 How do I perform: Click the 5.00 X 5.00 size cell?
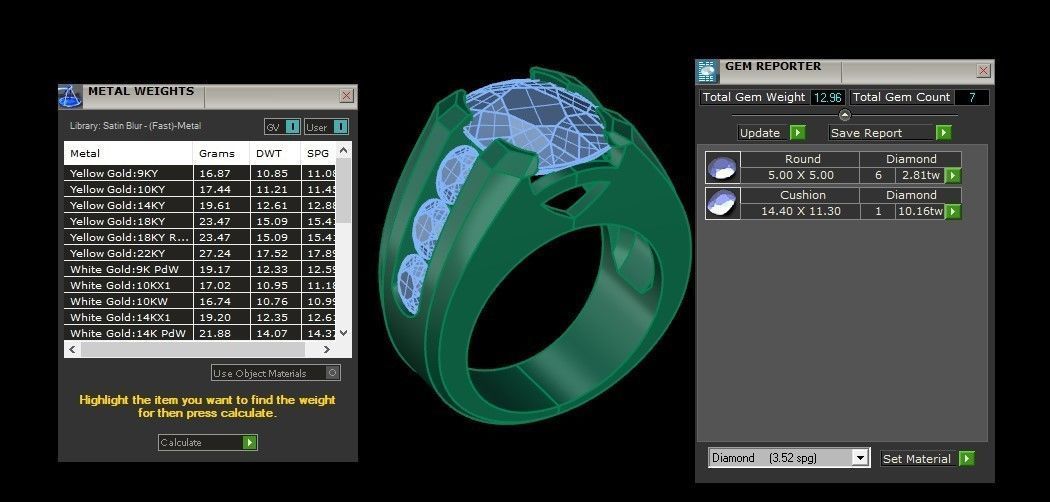(800, 175)
